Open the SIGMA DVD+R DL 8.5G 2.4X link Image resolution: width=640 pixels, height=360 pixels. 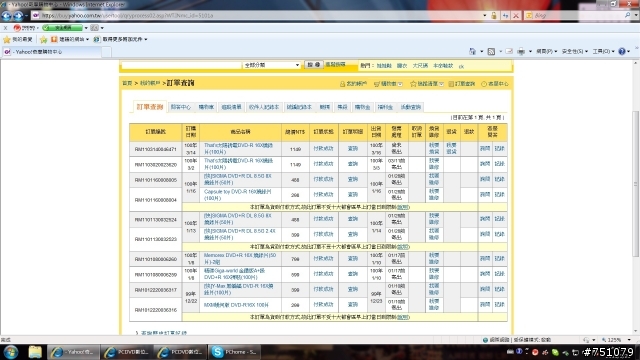240,234
